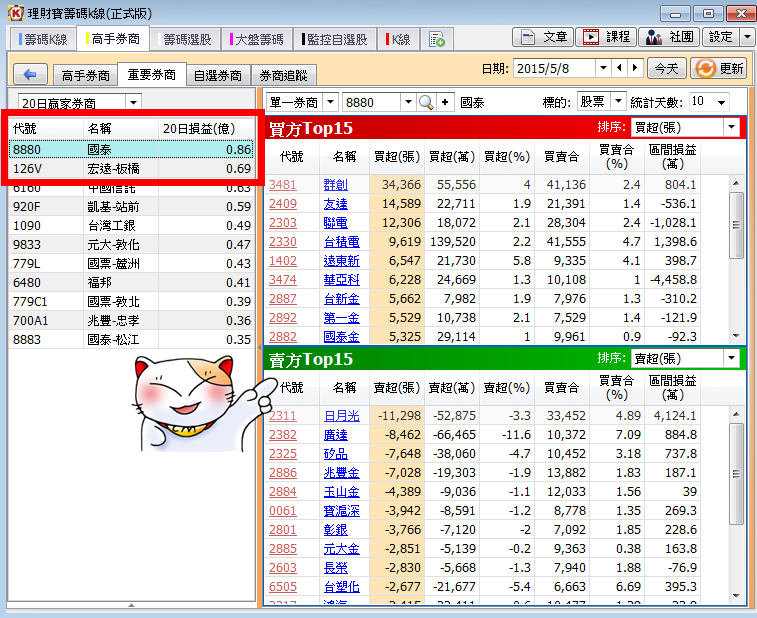Open stock code link 3481
Screen dimensions: 757x618
point(283,184)
